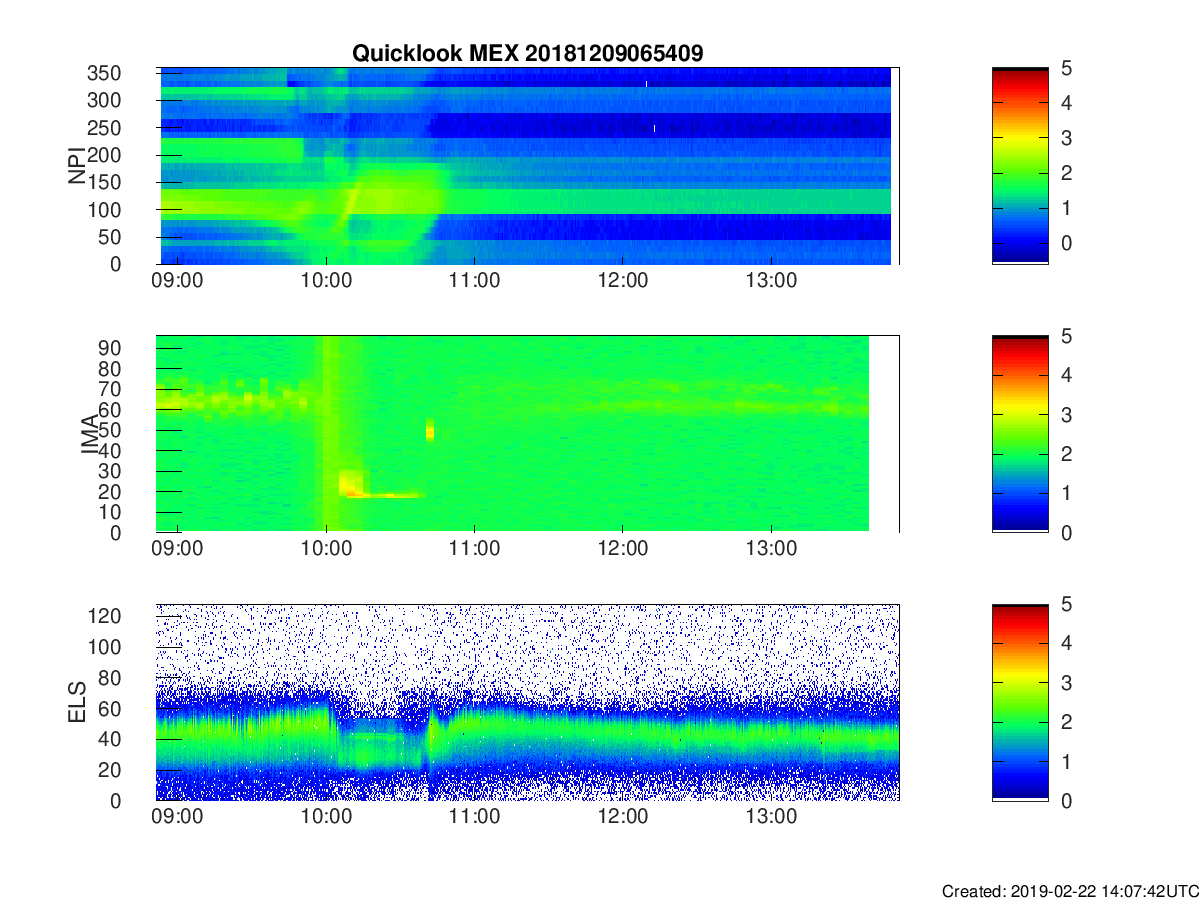Click the isolated yellow blob in IMA plot

pos(430,430)
